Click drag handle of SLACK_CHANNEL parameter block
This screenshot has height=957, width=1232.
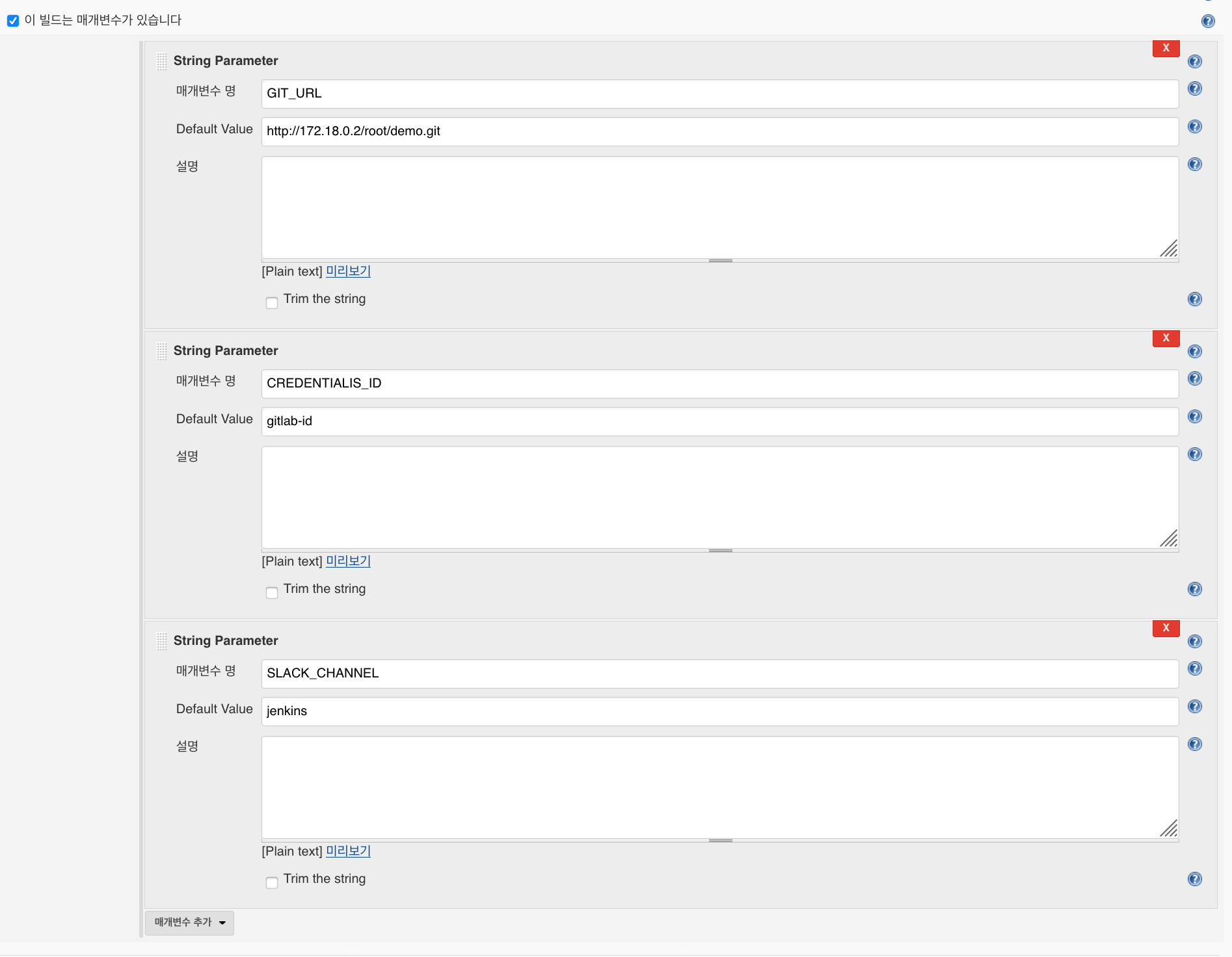pyautogui.click(x=162, y=640)
